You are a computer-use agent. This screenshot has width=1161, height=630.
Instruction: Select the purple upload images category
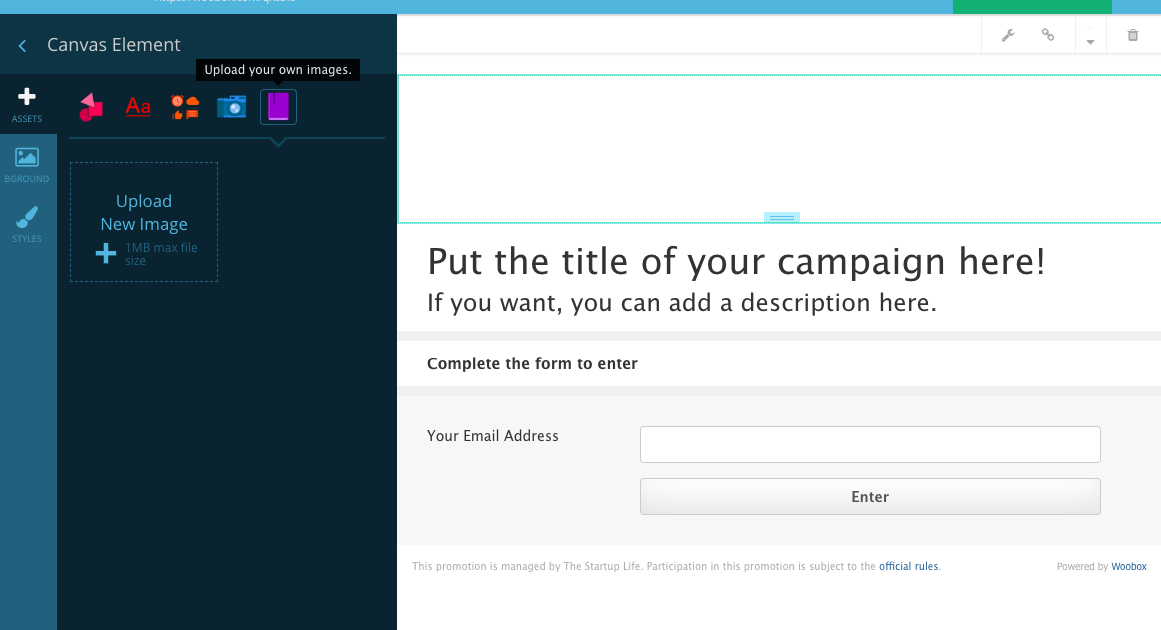pyautogui.click(x=278, y=107)
